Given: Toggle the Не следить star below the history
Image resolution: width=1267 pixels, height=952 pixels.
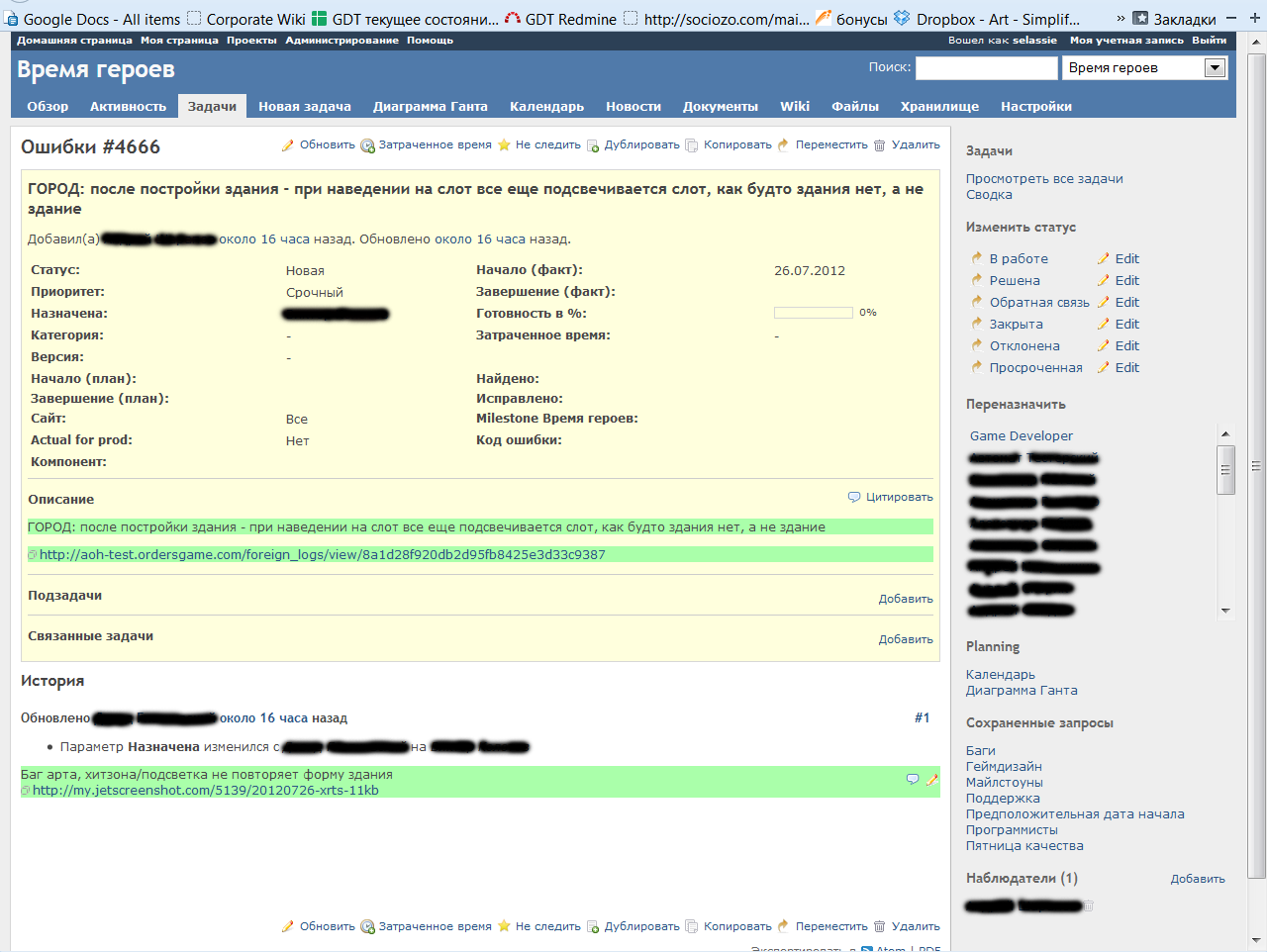Looking at the screenshot, I should 504,927.
